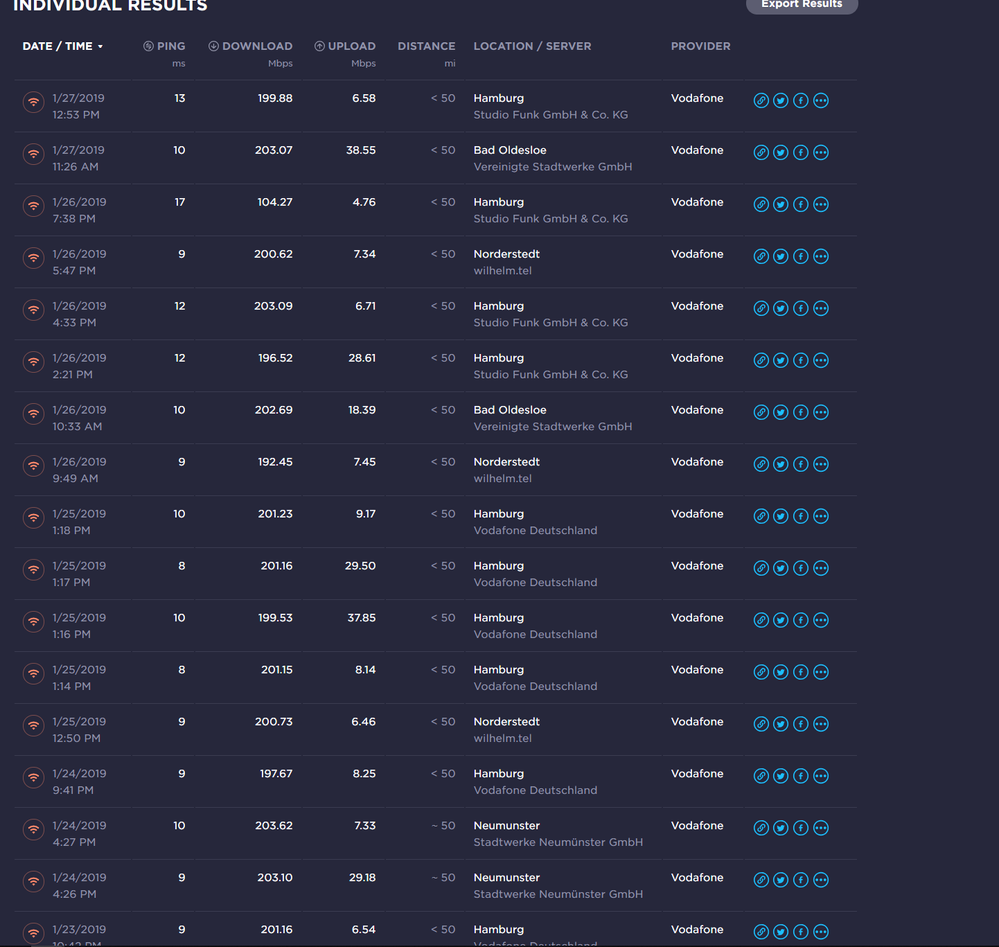Tweet the 1/26/2019 5:47 PM result
This screenshot has width=999, height=947.
(780, 256)
